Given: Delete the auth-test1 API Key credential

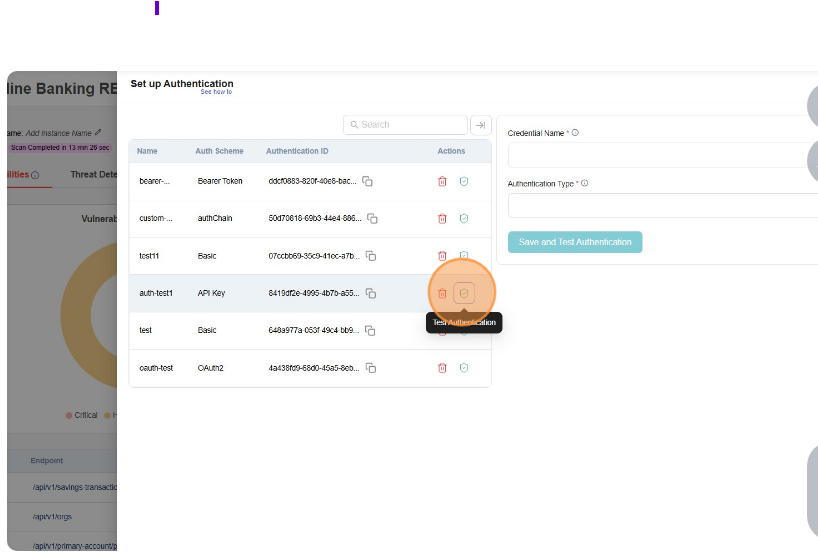Looking at the screenshot, I should [x=442, y=293].
